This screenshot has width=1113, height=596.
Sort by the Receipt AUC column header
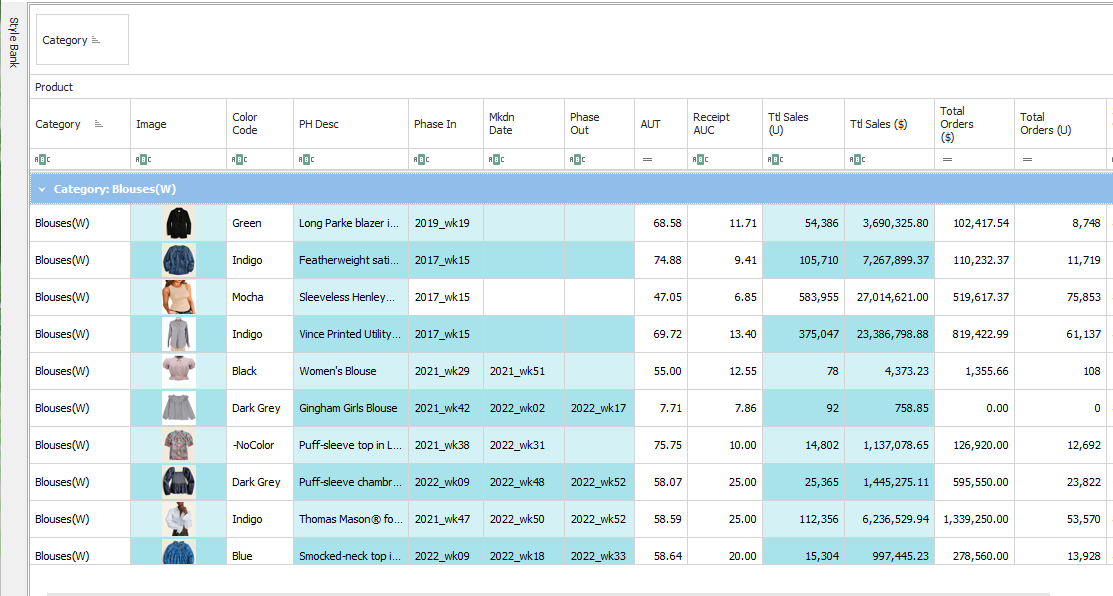point(711,124)
